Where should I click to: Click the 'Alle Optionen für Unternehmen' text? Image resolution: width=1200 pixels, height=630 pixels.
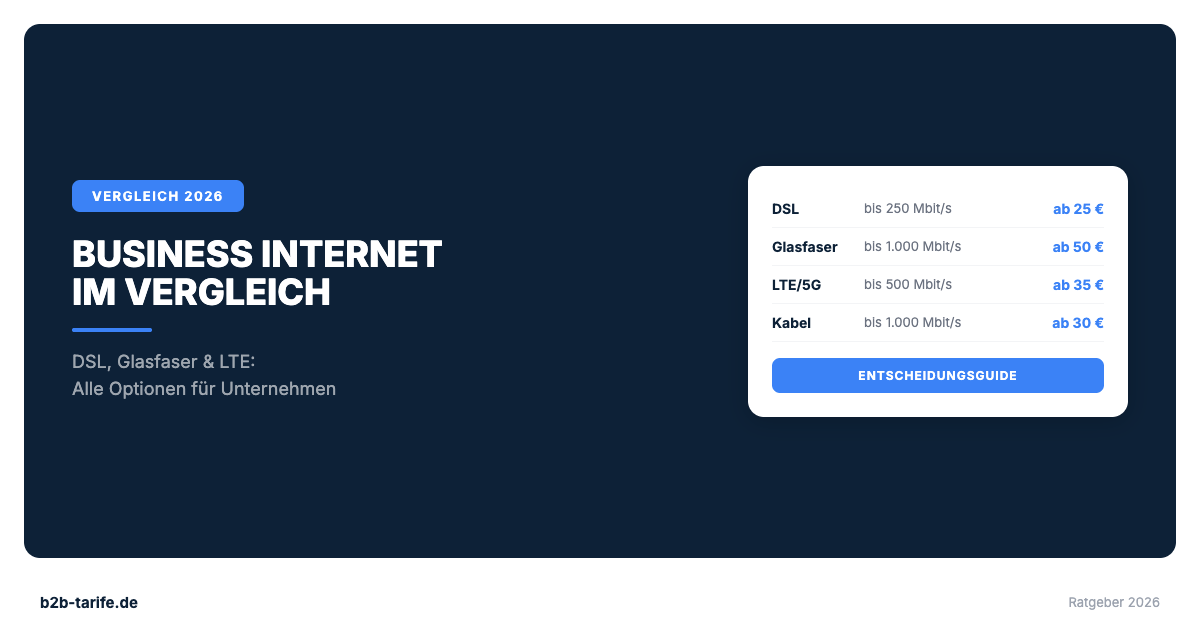[x=204, y=389]
